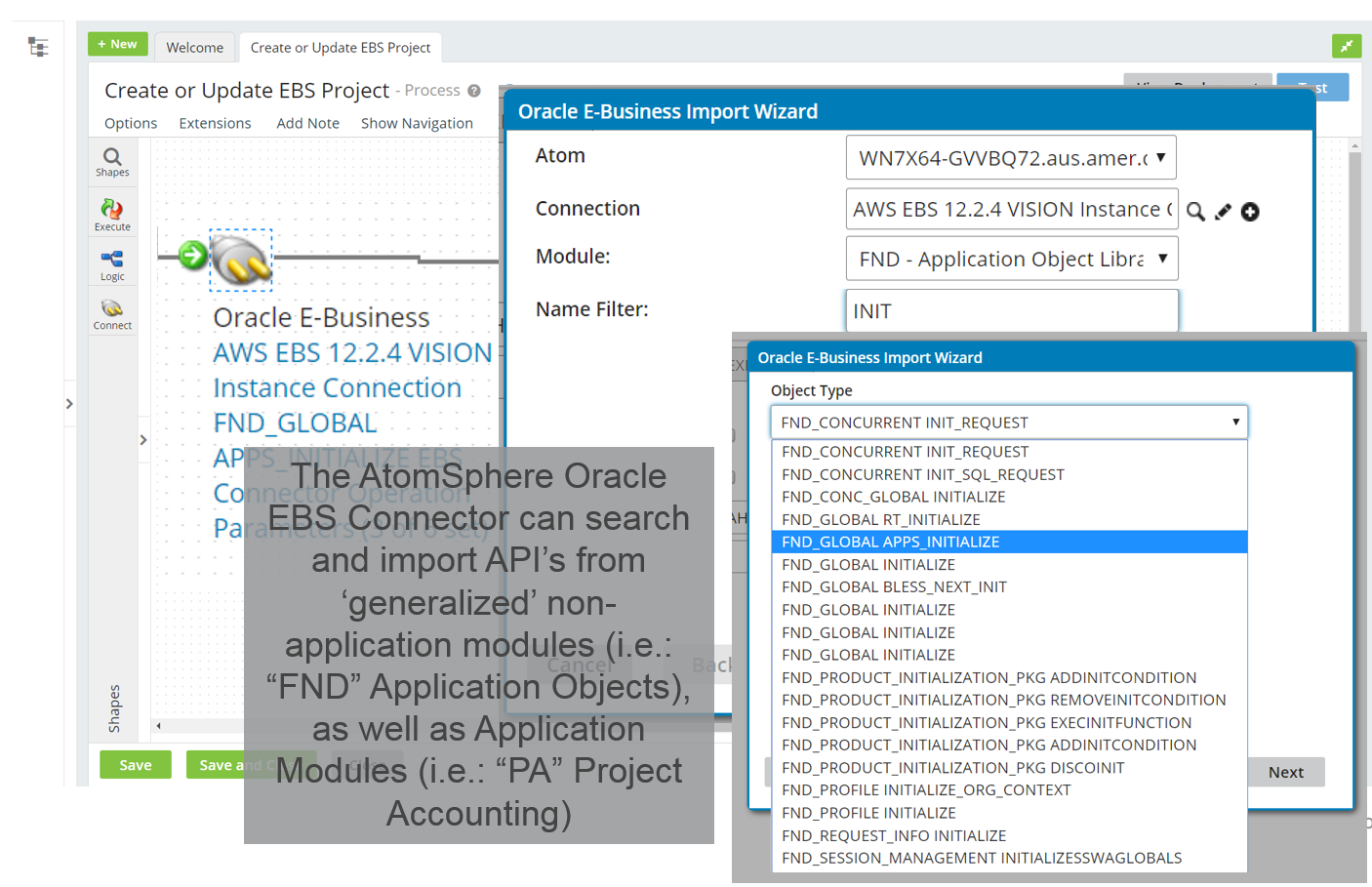Click the Next button in the wizard
Screen dimensions: 1372x887
coord(1286,772)
